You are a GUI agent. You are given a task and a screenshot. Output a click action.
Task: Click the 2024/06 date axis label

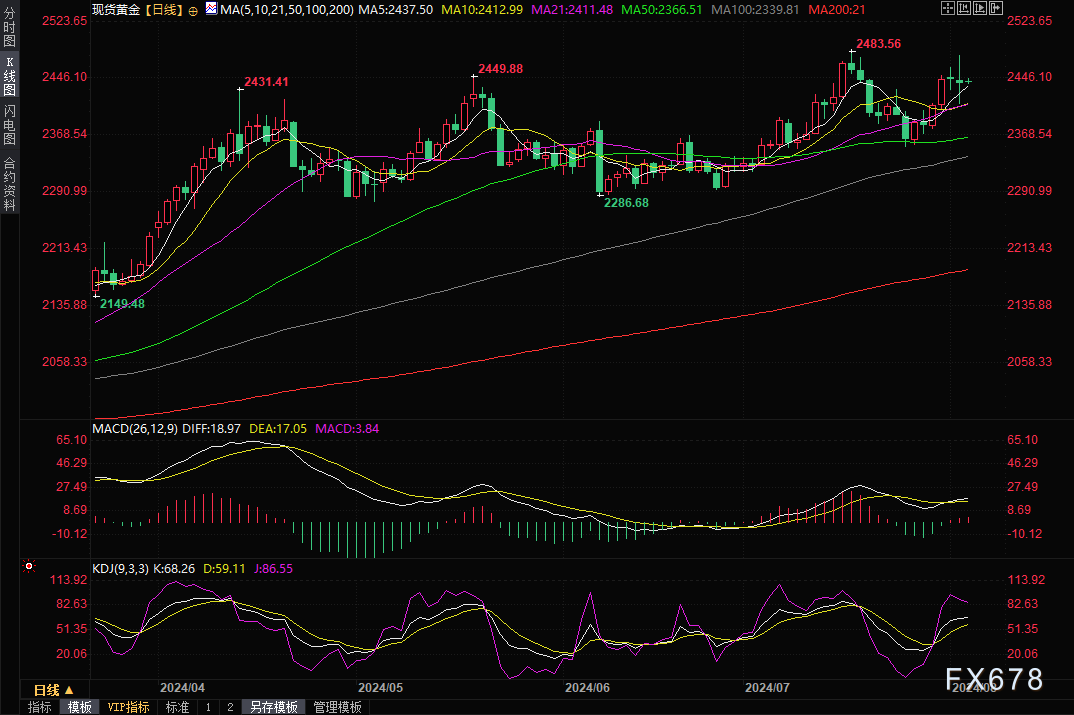[587, 688]
